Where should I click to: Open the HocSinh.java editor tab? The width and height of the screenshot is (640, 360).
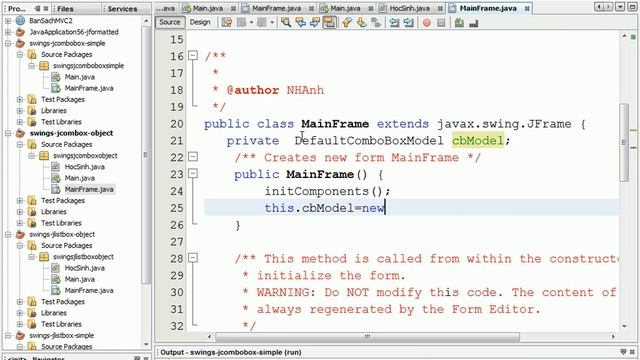[409, 8]
